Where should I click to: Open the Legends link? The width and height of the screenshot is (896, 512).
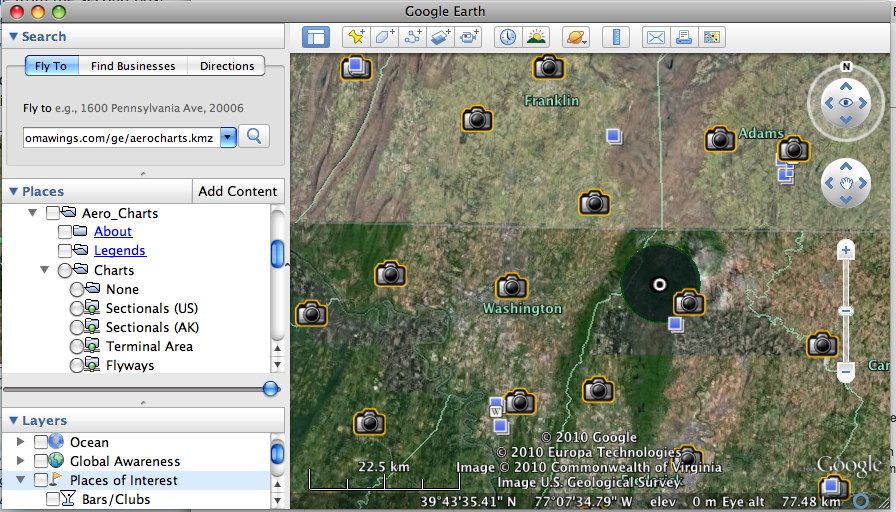[120, 251]
